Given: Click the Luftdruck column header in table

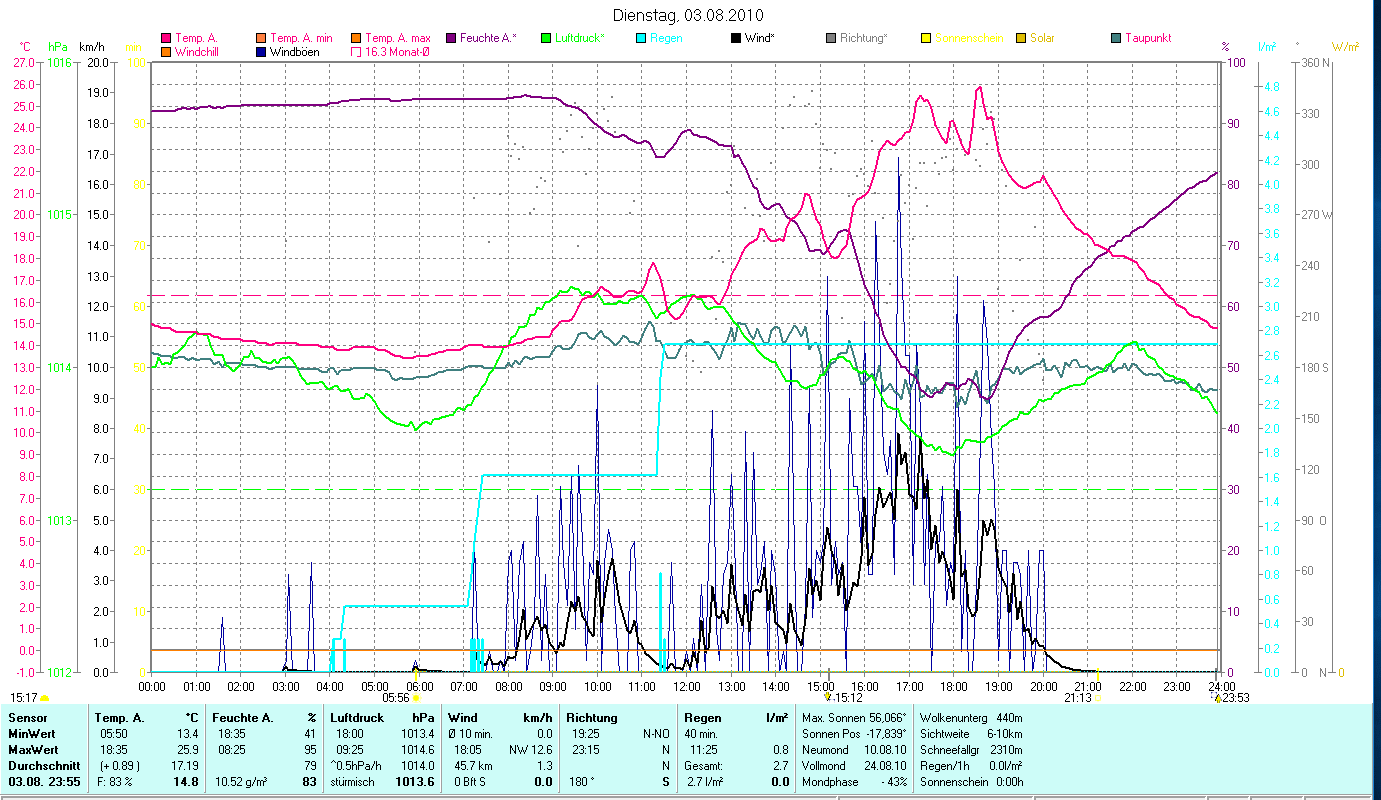Looking at the screenshot, I should 357,717.
